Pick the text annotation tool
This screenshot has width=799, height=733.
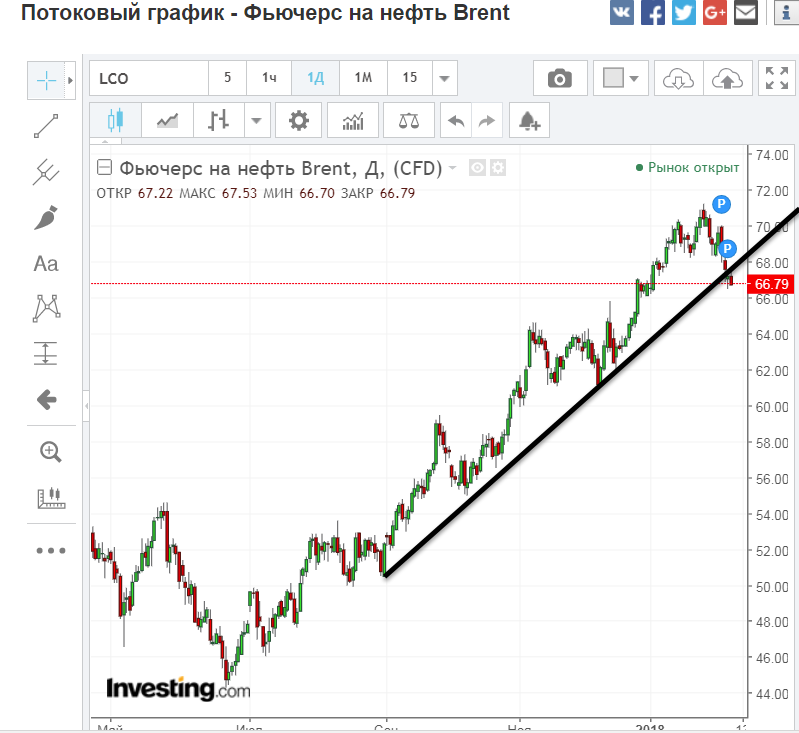point(46,264)
